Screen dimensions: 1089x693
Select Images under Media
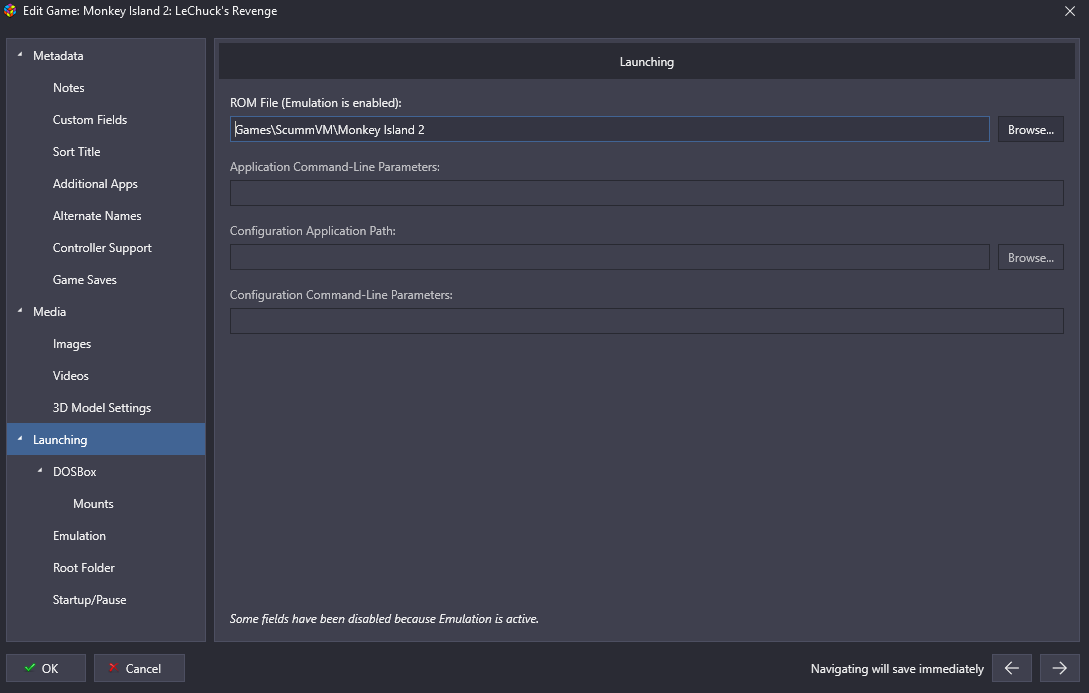click(72, 344)
